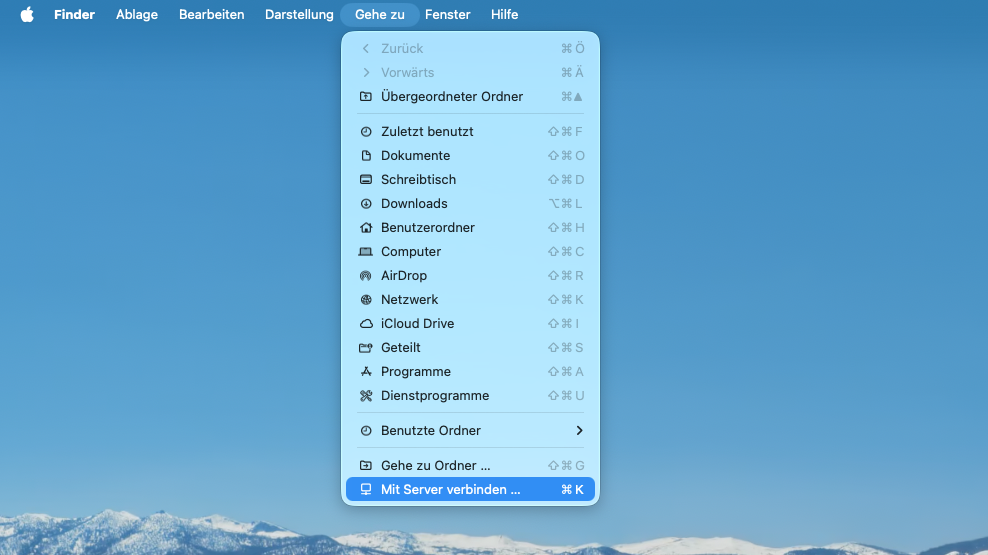The image size is (988, 555).
Task: Choose Gehe zu Ordner option
Action: coord(436,466)
